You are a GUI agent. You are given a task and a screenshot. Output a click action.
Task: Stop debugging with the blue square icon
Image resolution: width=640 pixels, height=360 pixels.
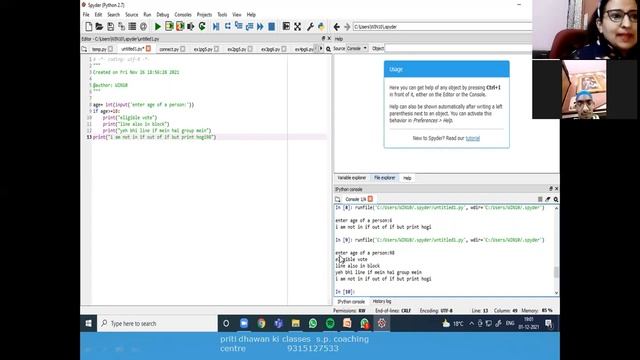pyautogui.click(x=271, y=27)
